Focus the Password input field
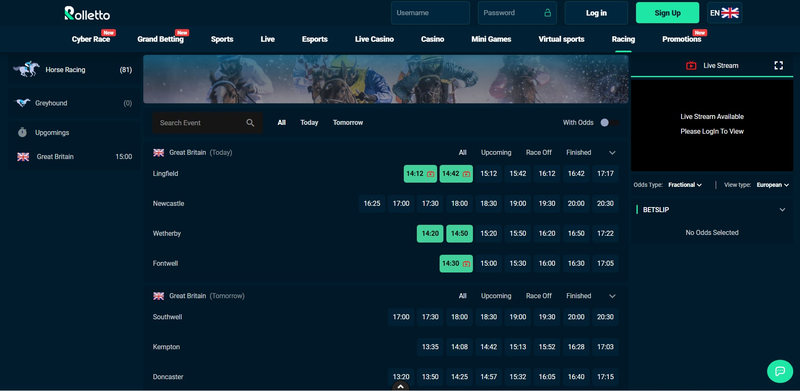 [517, 13]
